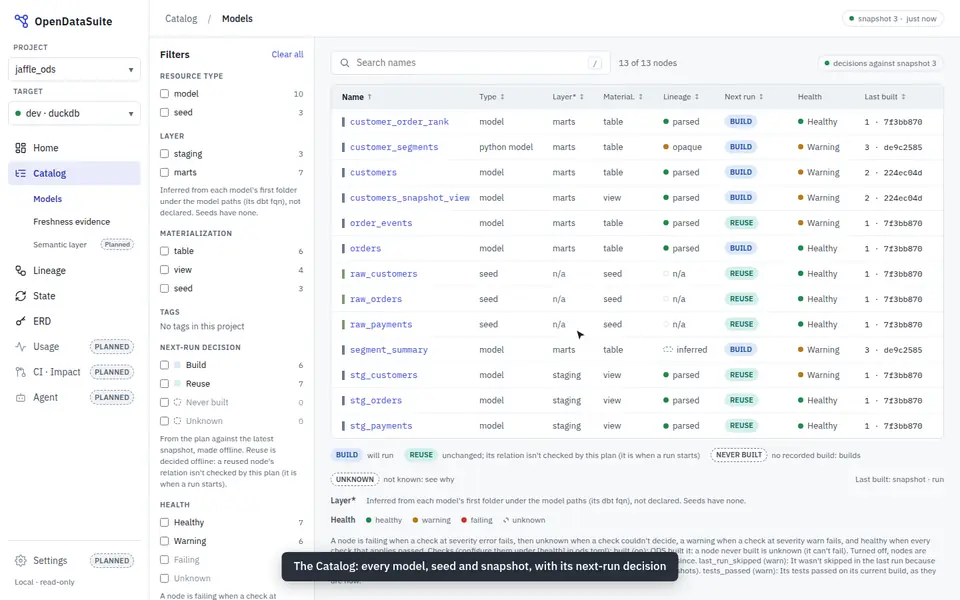The height and width of the screenshot is (600, 960).
Task: Open the stg_payments model link
Action: [x=381, y=426]
